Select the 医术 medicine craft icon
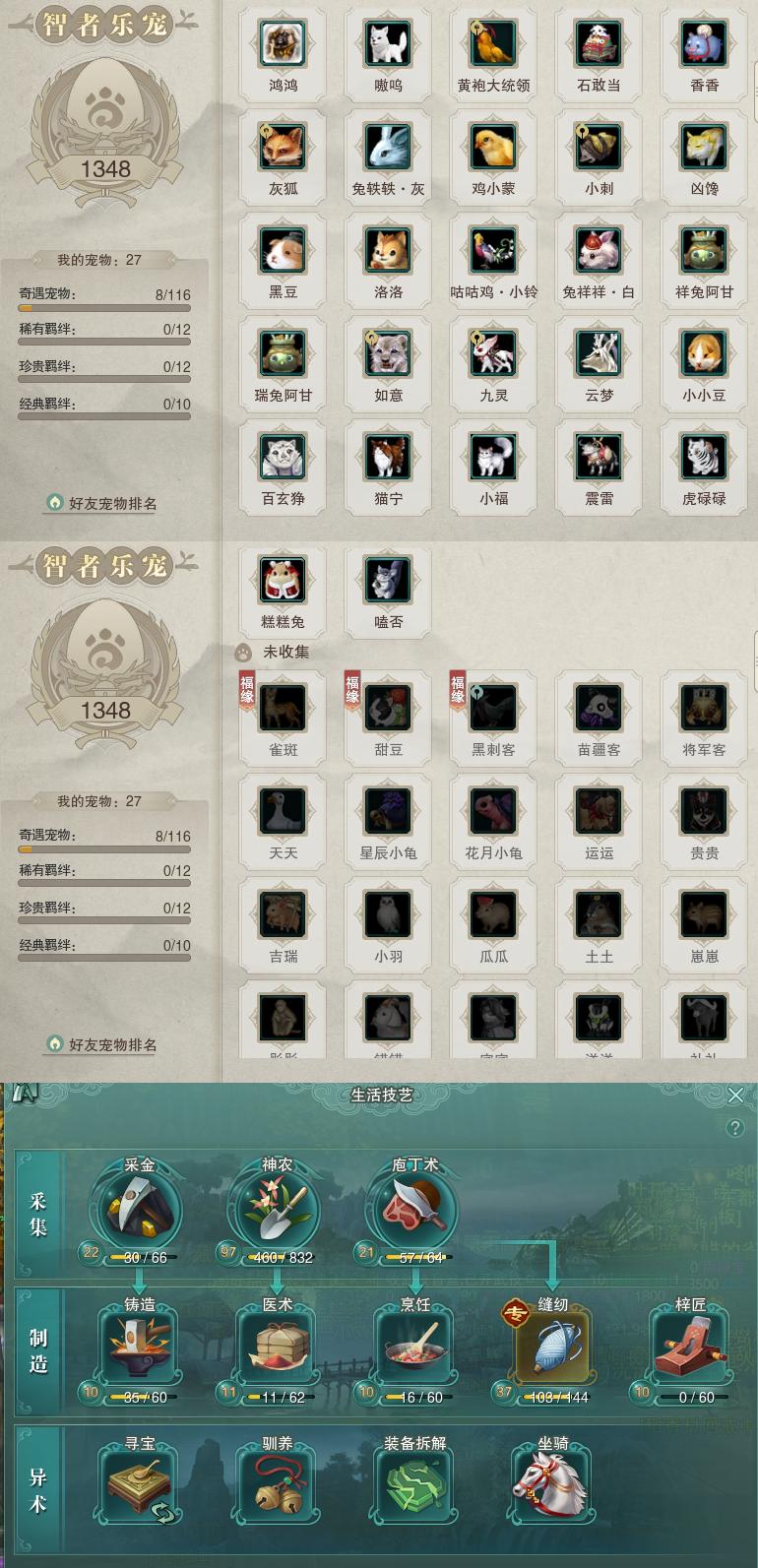This screenshot has height=1568, width=758. pos(277,1348)
